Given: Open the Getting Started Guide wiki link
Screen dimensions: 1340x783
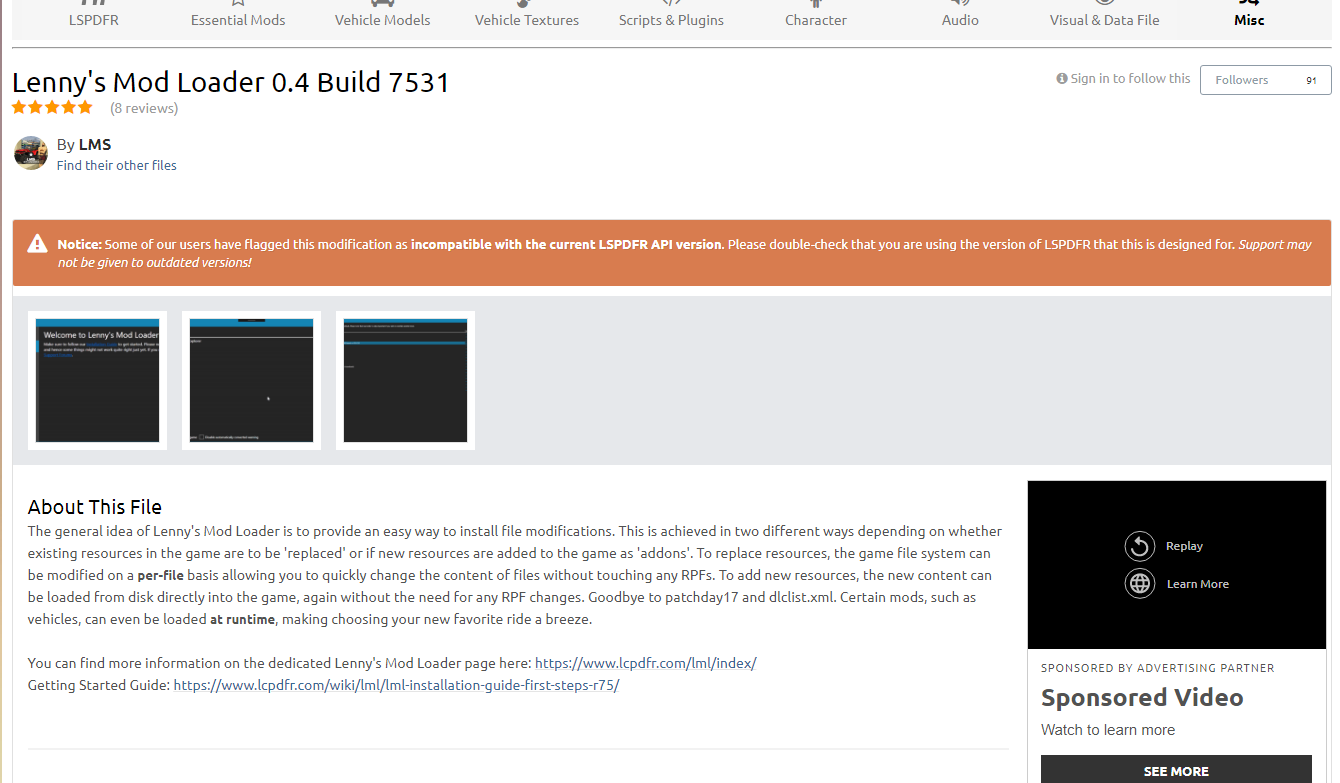Looking at the screenshot, I should [396, 685].
